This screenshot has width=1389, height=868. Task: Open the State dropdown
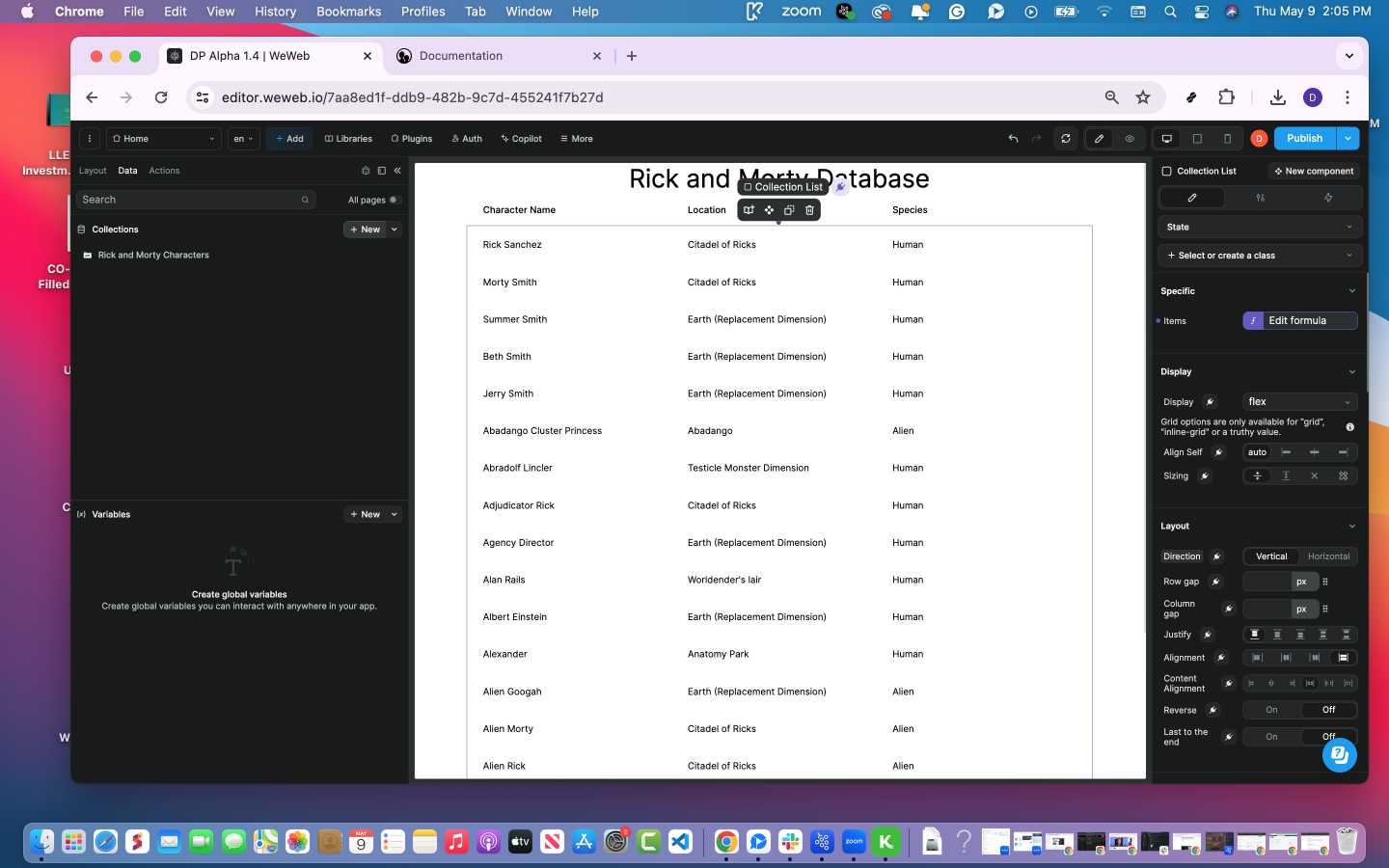1259,228
